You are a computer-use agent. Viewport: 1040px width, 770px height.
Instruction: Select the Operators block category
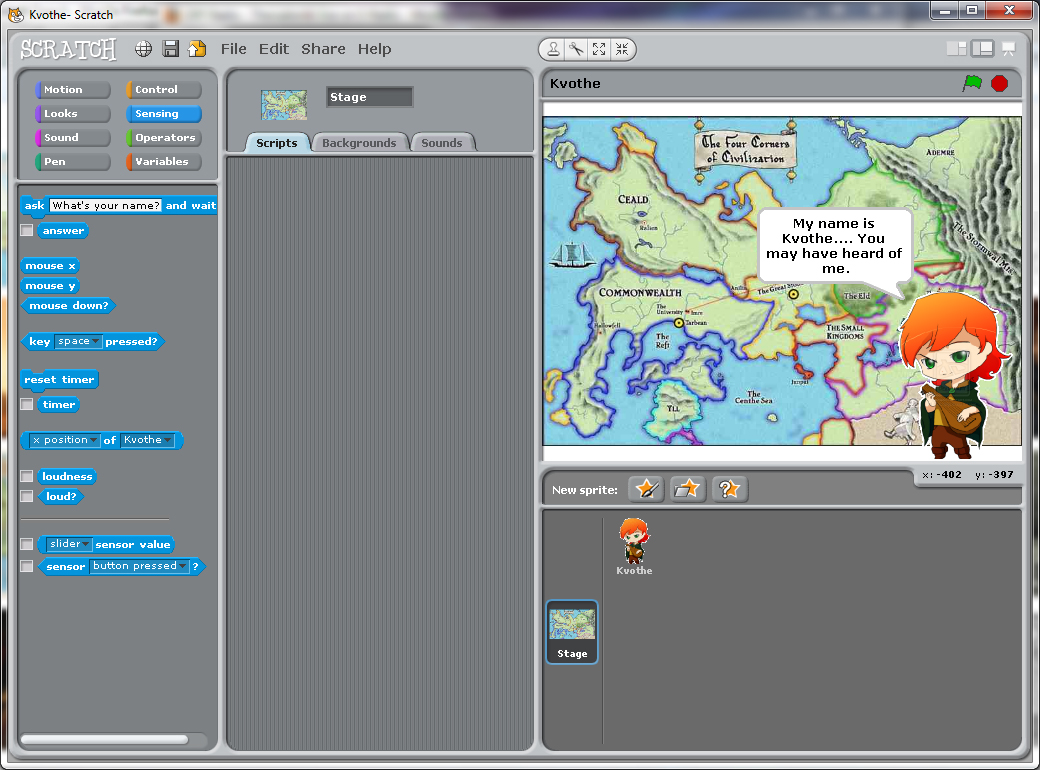163,137
